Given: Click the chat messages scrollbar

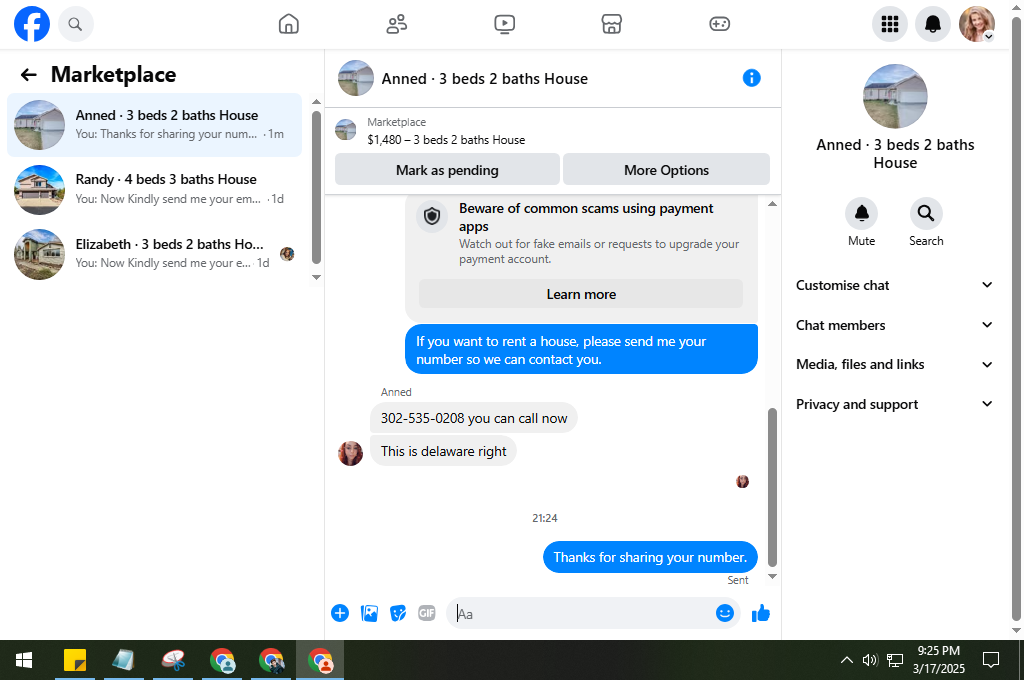Looking at the screenshot, I should 772,487.
